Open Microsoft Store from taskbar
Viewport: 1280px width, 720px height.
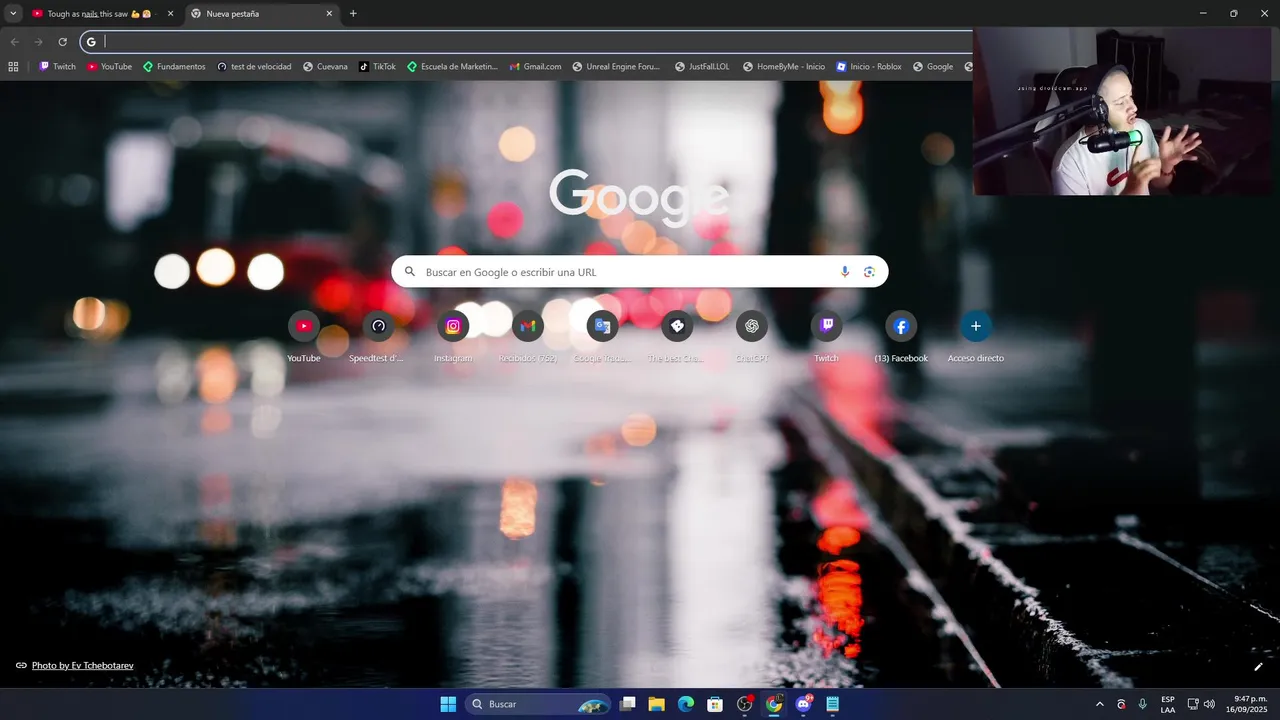(715, 704)
